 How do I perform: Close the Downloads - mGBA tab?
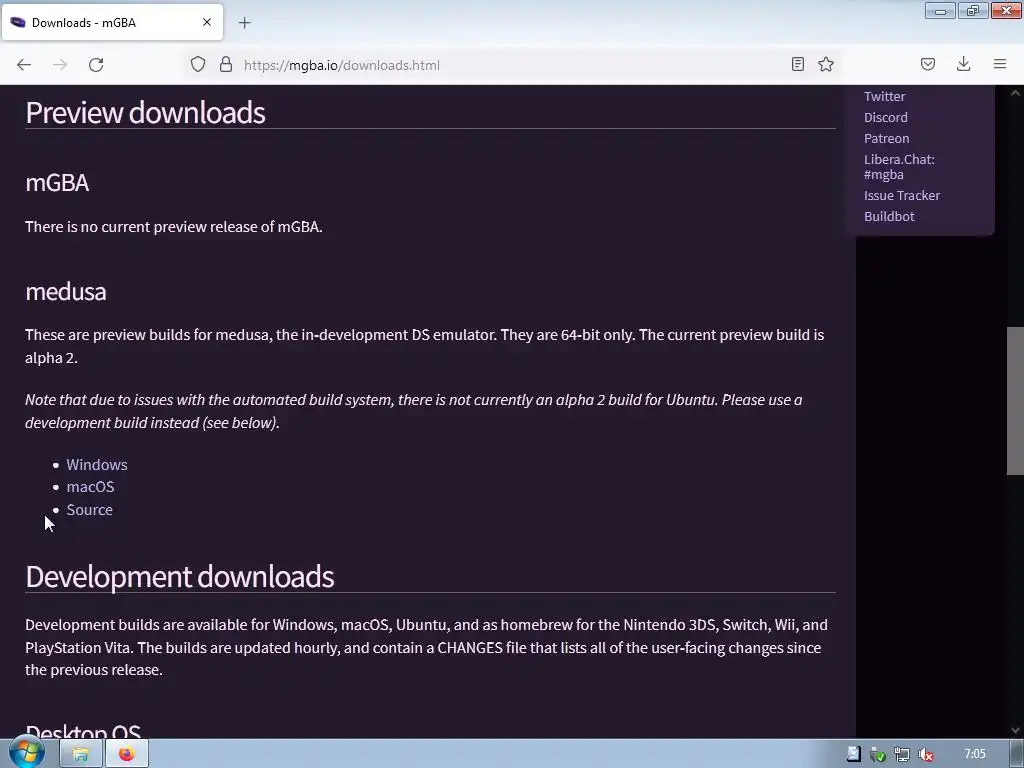click(207, 22)
